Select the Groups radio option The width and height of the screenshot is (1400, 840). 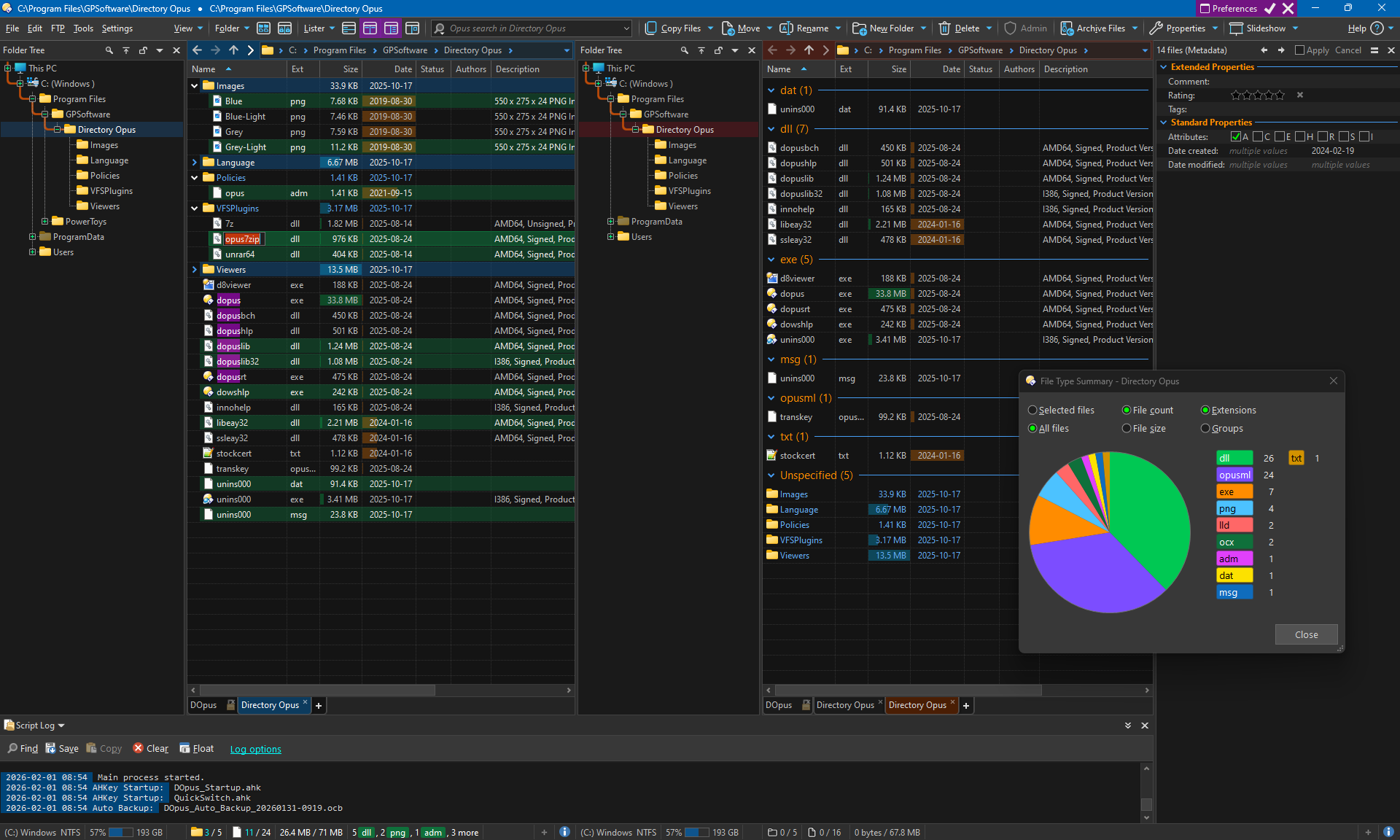(x=1205, y=429)
